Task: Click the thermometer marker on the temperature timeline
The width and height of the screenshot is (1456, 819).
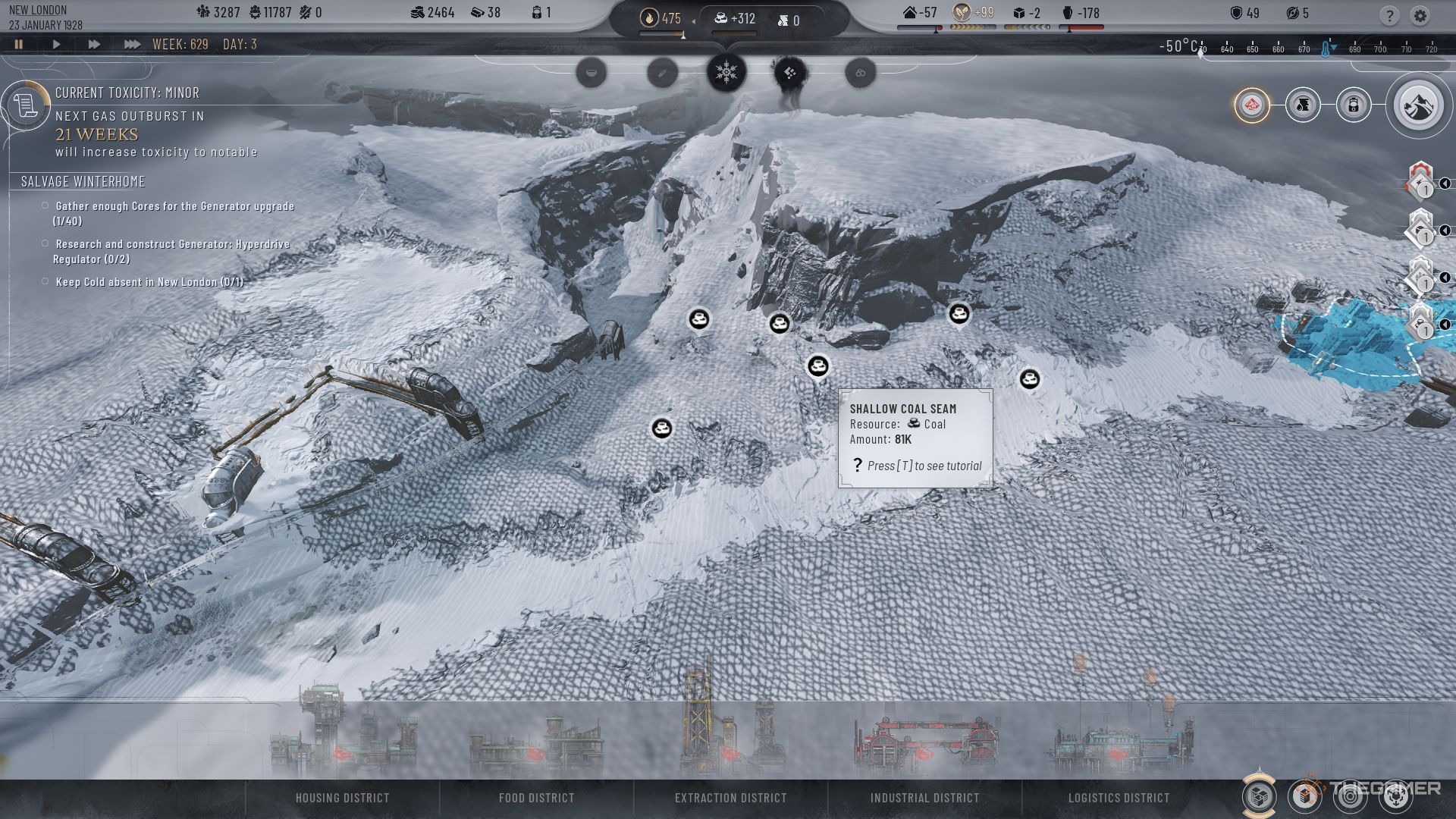Action: point(1326,49)
